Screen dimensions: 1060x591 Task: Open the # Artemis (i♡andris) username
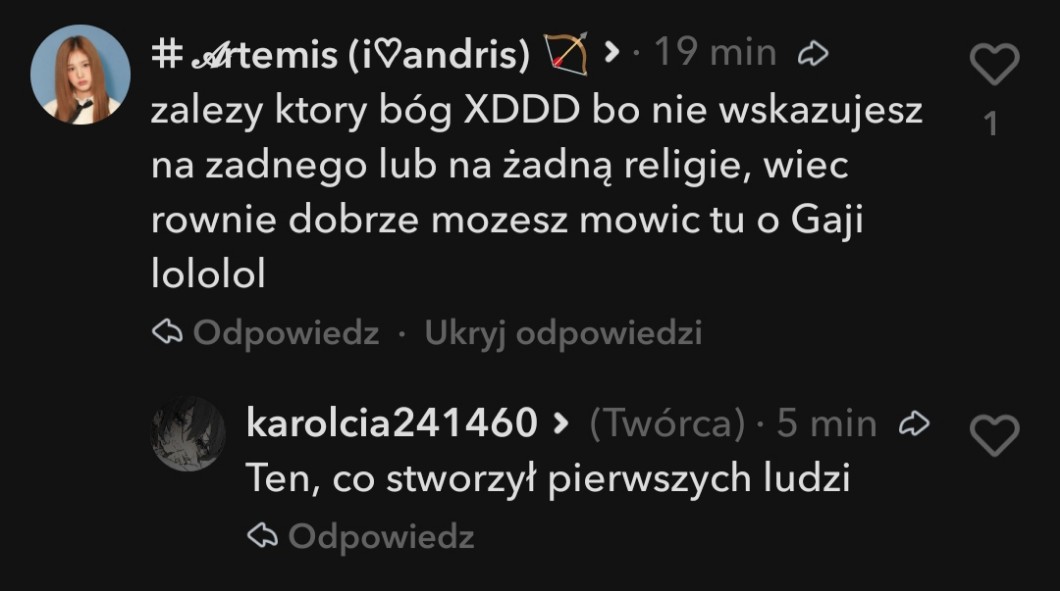(341, 53)
